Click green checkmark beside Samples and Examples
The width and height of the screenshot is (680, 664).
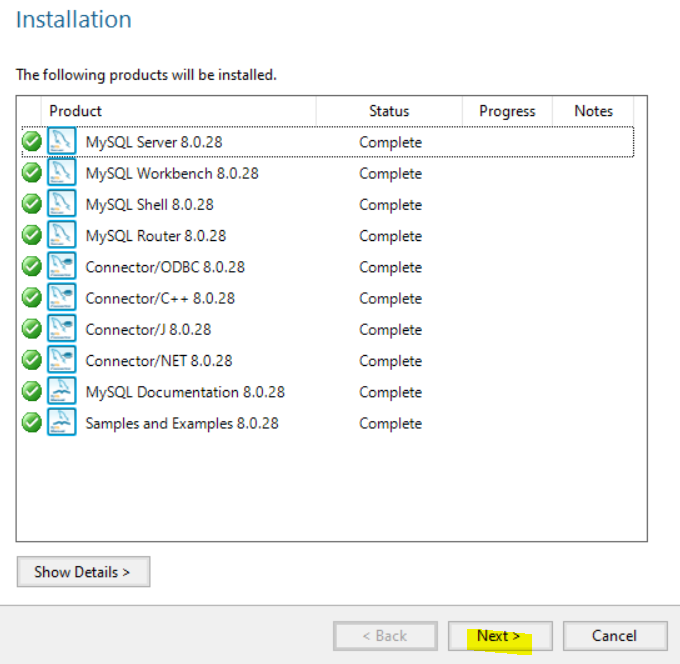(32, 422)
